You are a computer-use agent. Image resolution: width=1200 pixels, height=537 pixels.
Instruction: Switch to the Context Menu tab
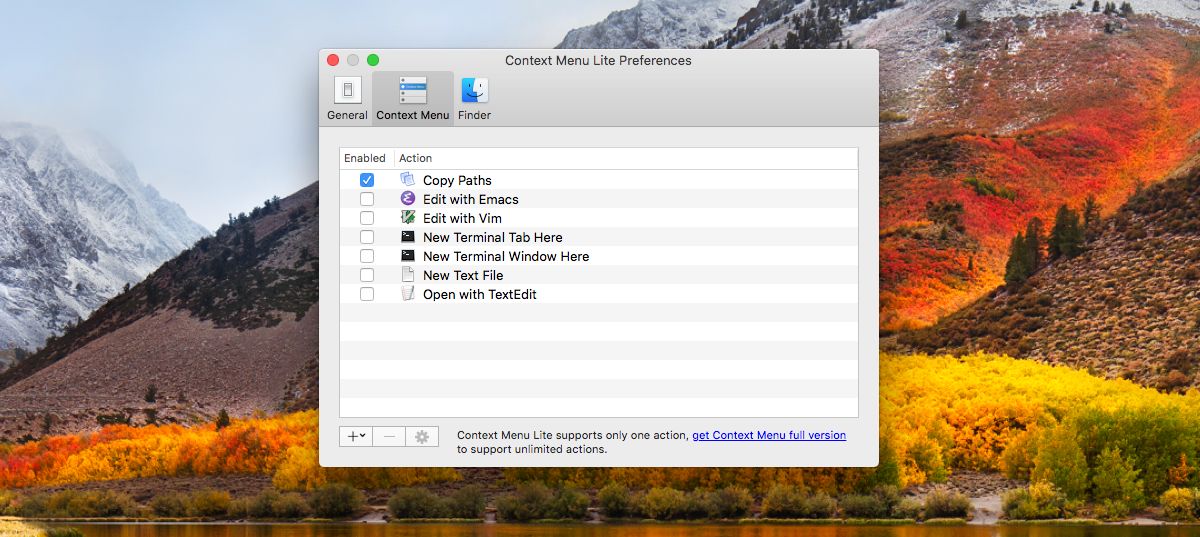coord(413,98)
